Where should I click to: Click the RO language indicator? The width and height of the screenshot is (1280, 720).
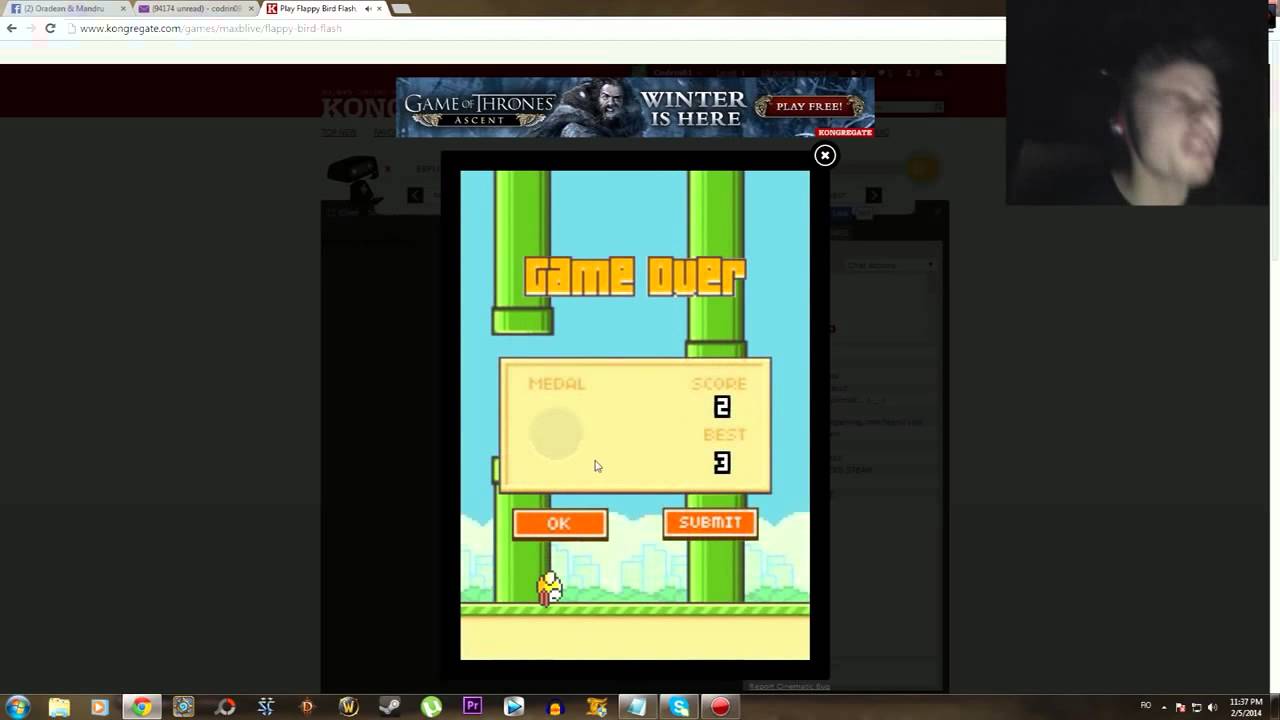(x=1146, y=706)
